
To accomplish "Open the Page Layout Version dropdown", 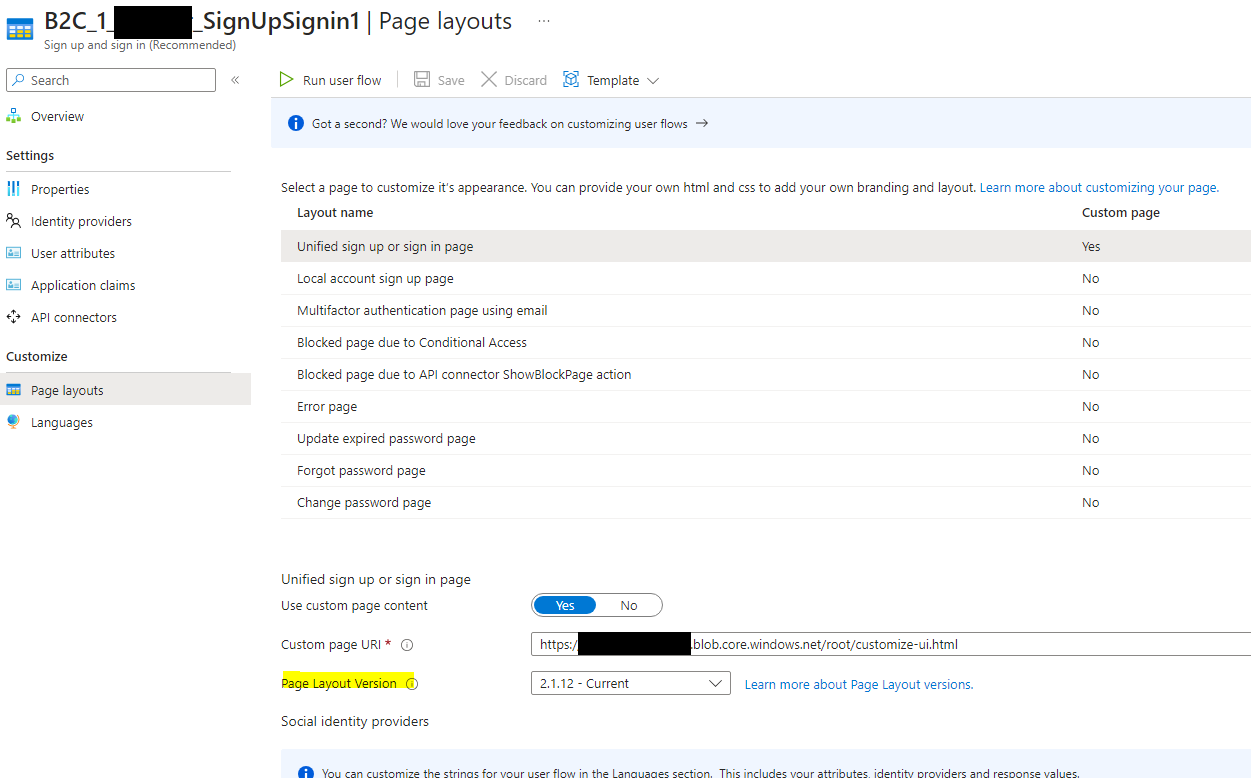I will (x=631, y=684).
